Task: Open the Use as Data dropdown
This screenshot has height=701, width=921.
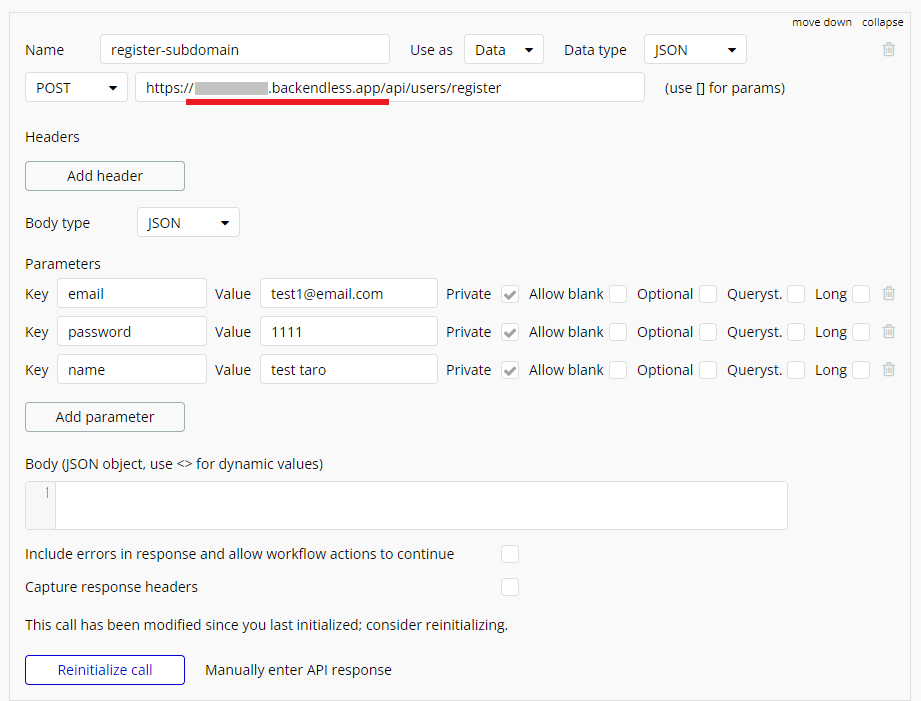Action: (x=504, y=50)
